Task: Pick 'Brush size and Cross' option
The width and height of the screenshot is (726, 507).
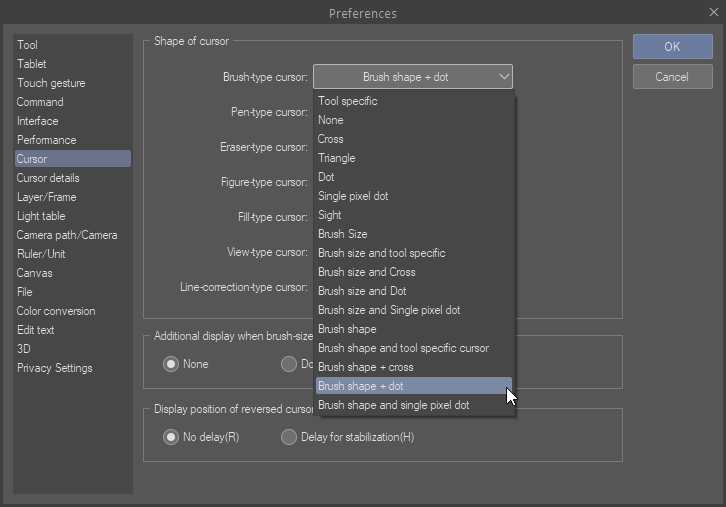Action: click(366, 272)
